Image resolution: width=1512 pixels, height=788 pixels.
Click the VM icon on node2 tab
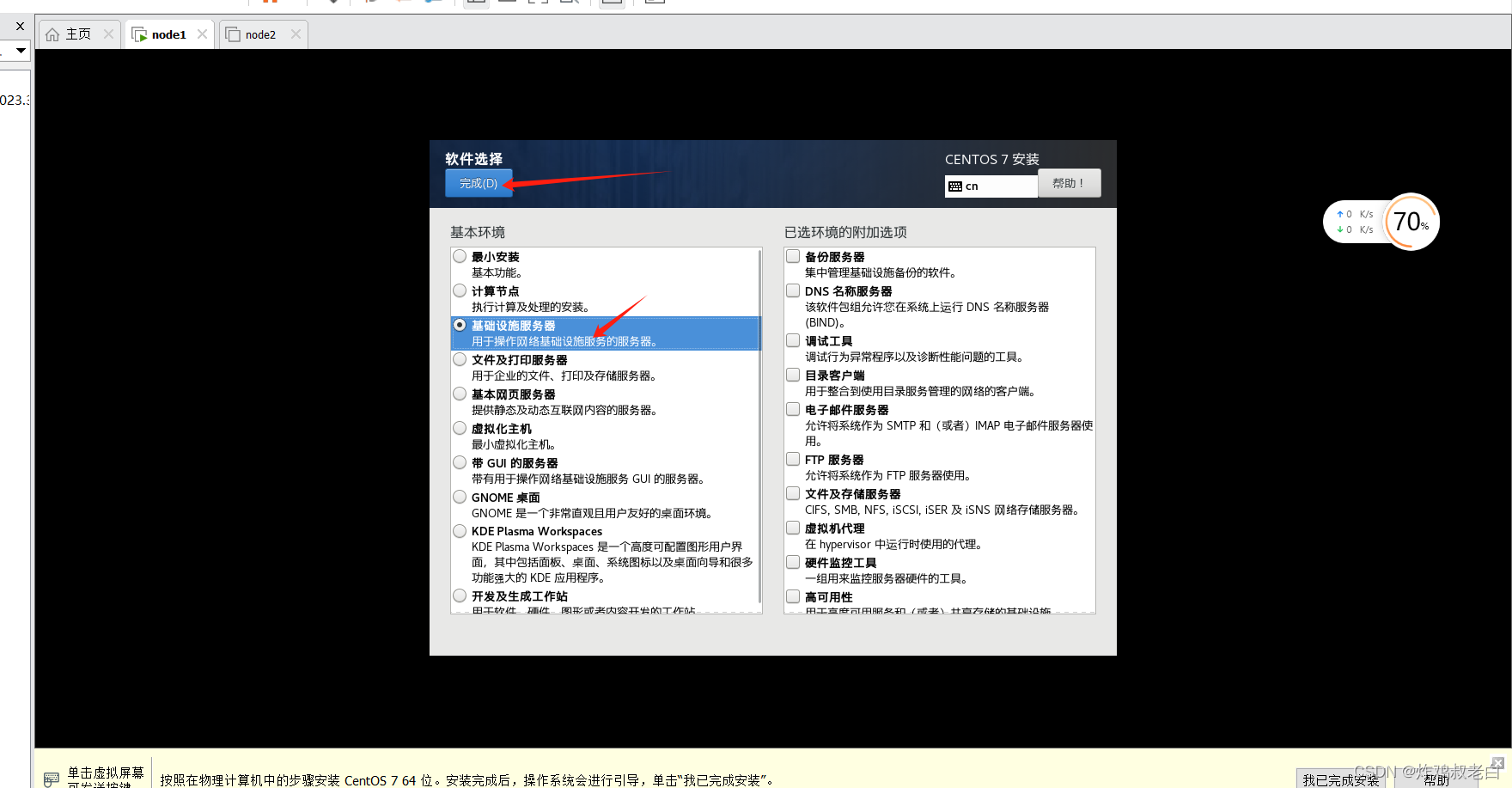pos(232,34)
